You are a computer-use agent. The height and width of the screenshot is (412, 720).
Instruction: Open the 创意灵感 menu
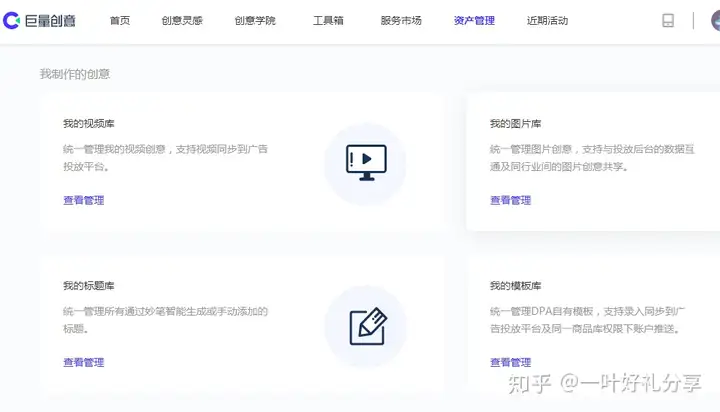tap(182, 21)
